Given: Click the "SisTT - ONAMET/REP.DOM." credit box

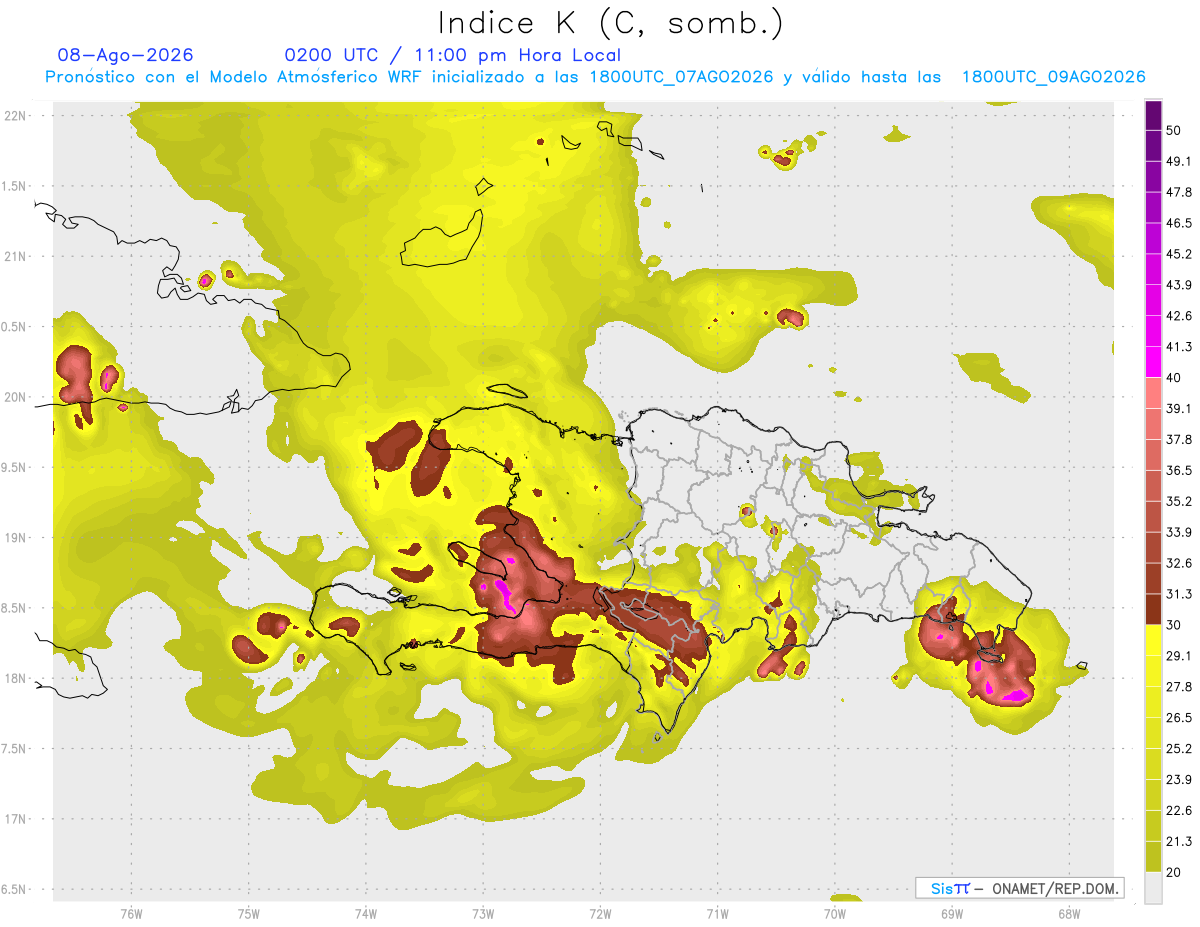Looking at the screenshot, I should 1019,888.
